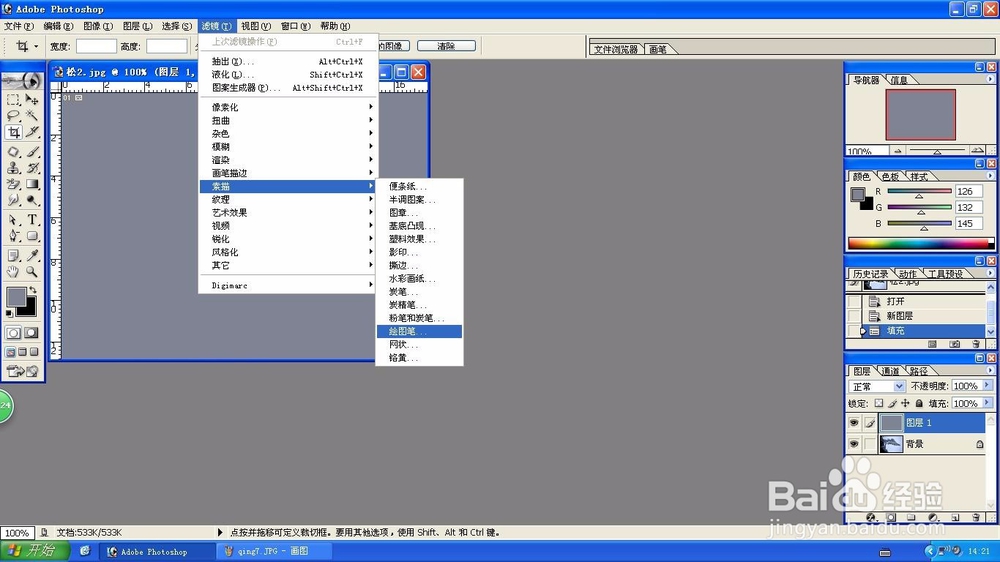The height and width of the screenshot is (562, 1000).
Task: Select the Lasso tool
Action: [x=13, y=115]
